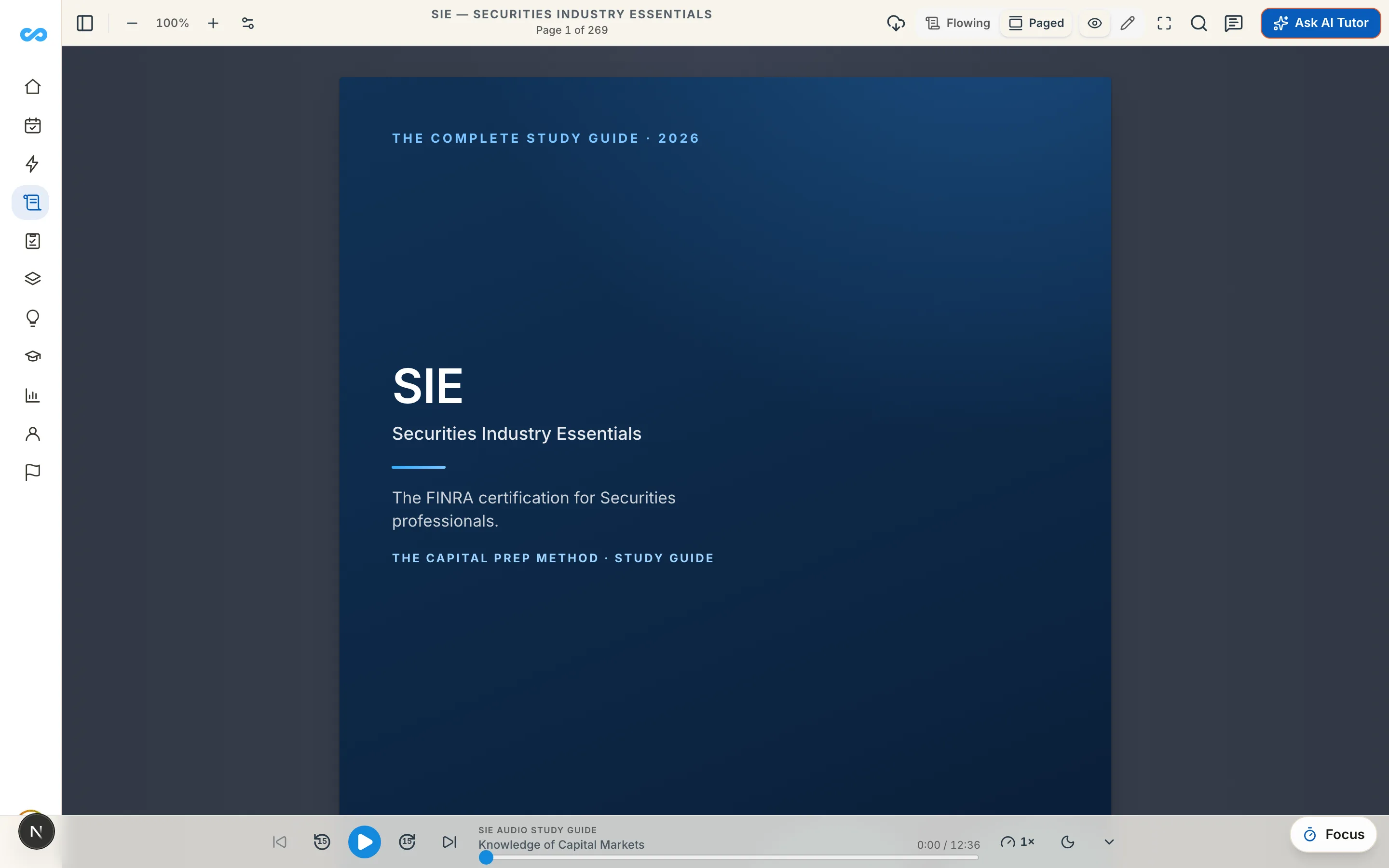Open the calendar schedule icon in the sidebar
The height and width of the screenshot is (868, 1389).
33,126
